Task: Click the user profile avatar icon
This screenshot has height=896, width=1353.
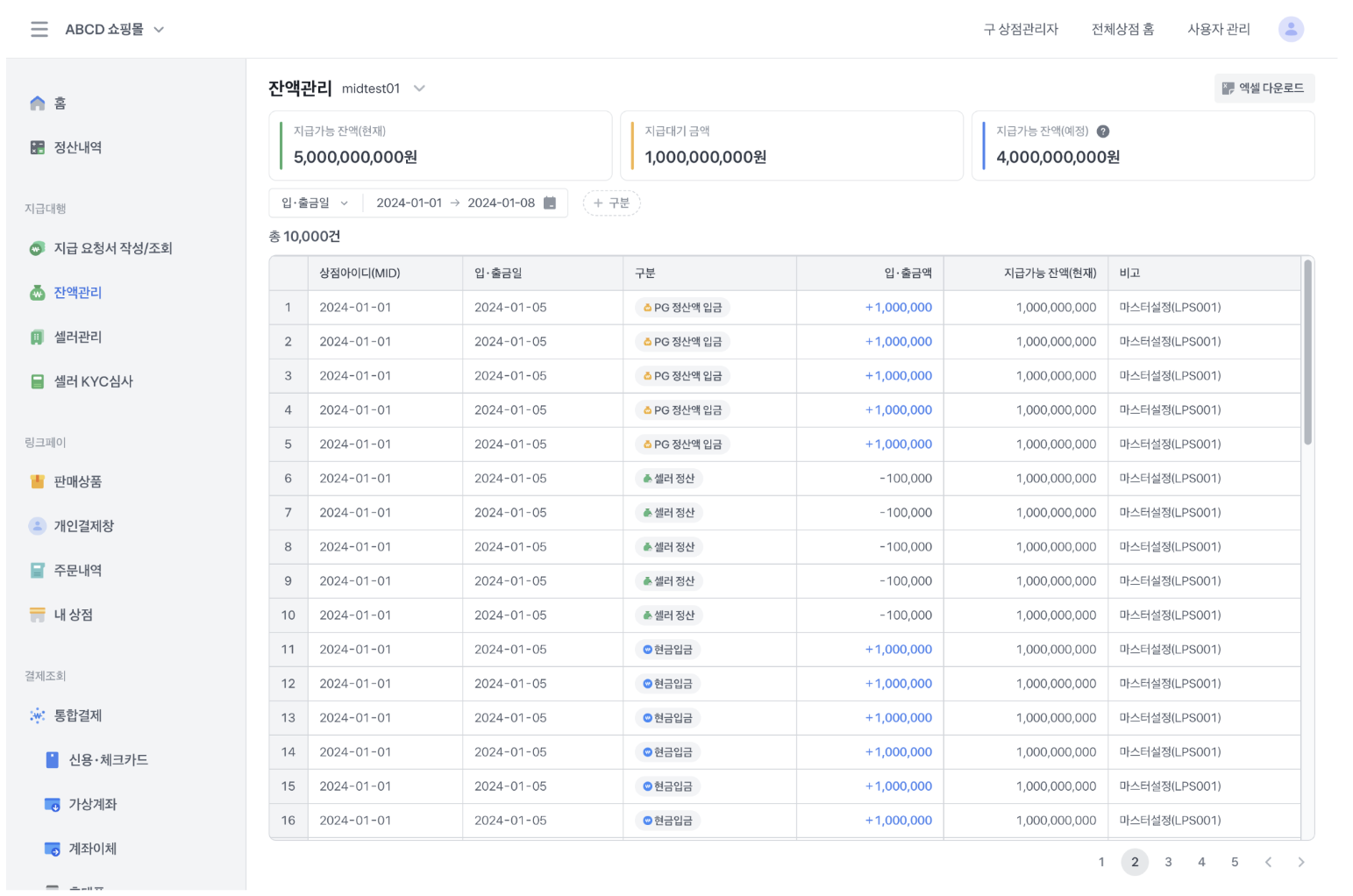Action: click(1290, 29)
